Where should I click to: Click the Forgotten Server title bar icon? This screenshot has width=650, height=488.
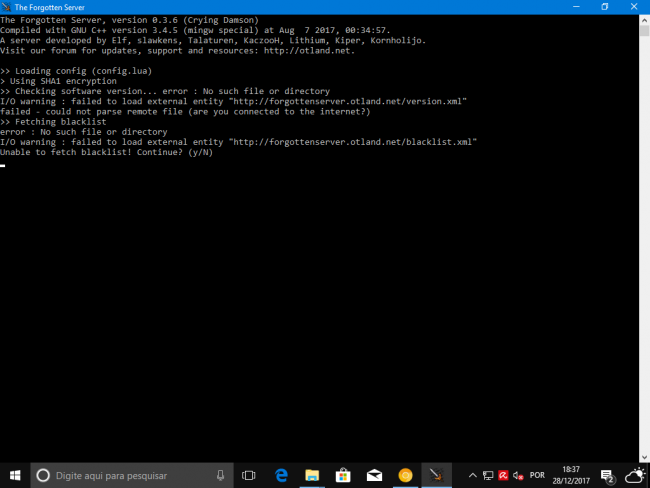[6, 7]
